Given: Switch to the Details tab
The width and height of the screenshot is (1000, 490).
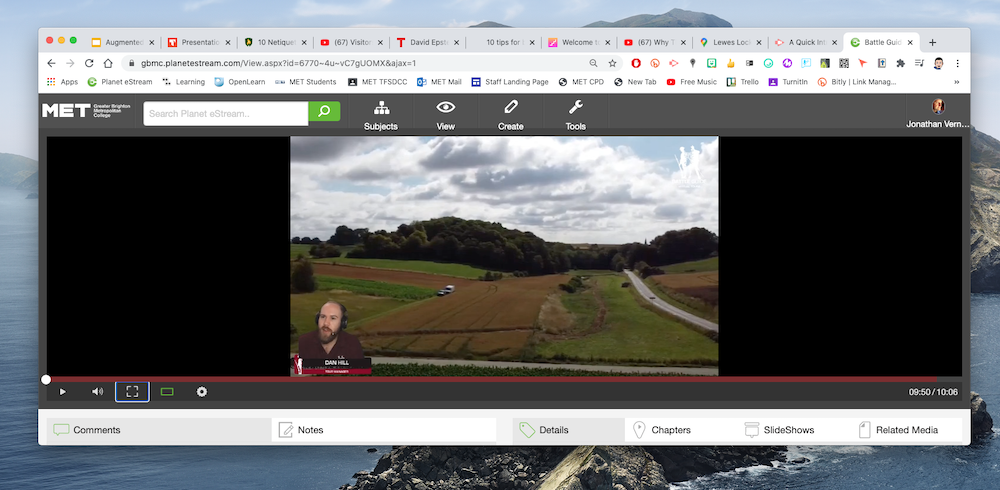Looking at the screenshot, I should [568, 430].
